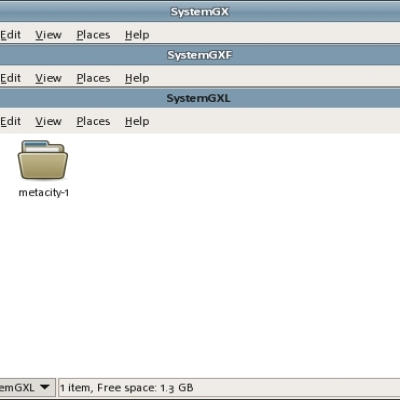400x400 pixels.
Task: Open Edit menu in SystemGXL window
Action: (10, 121)
